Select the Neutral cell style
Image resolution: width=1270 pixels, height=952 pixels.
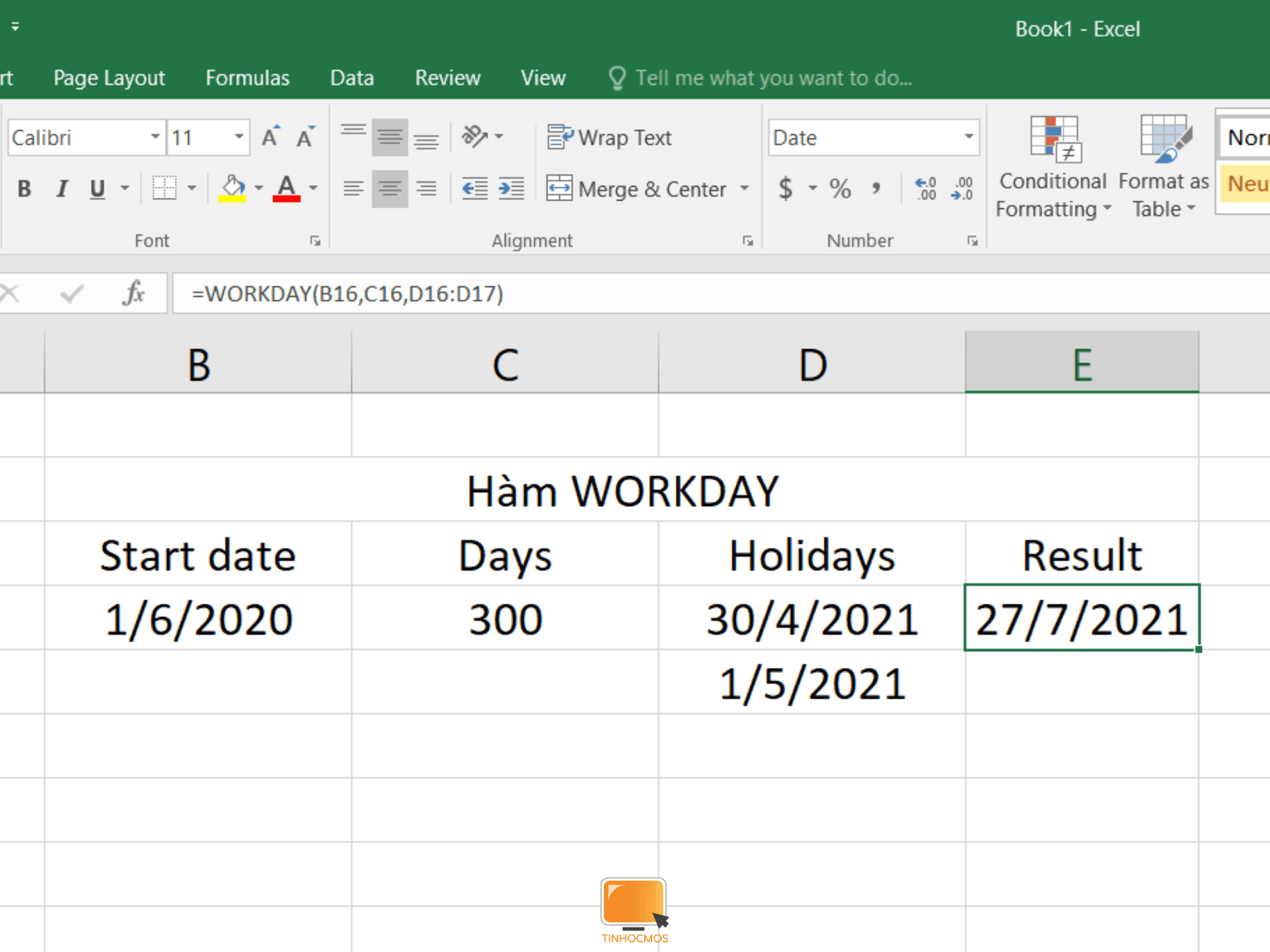[x=1245, y=183]
